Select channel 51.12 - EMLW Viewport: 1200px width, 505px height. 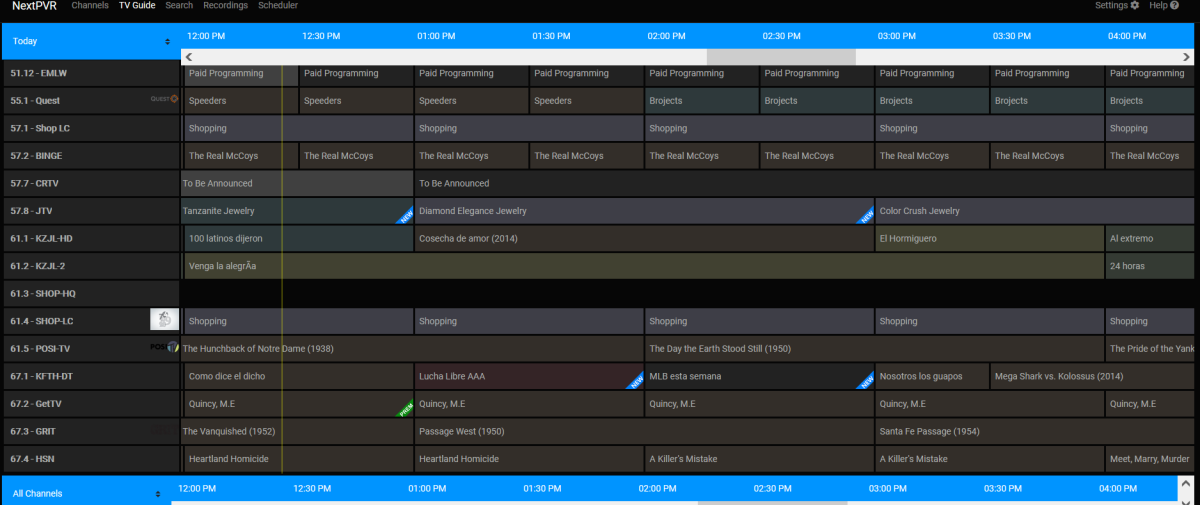click(x=90, y=73)
